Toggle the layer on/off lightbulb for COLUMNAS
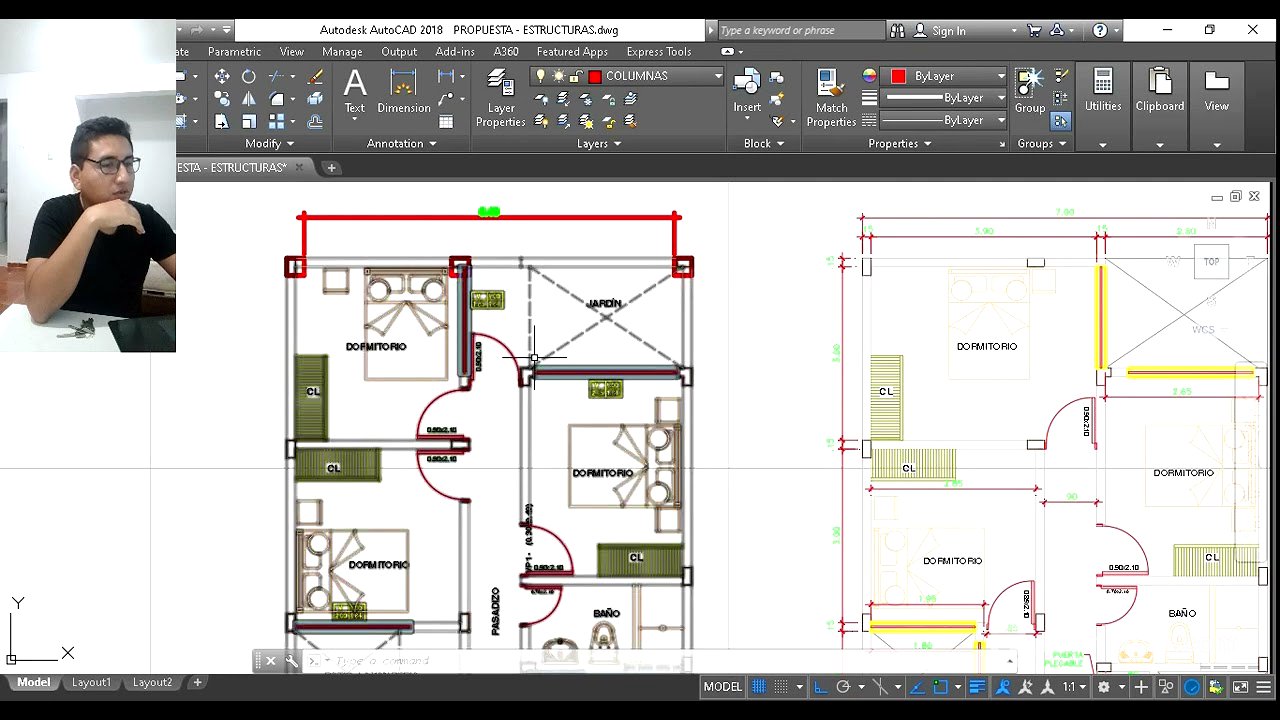The height and width of the screenshot is (720, 1280). [541, 76]
